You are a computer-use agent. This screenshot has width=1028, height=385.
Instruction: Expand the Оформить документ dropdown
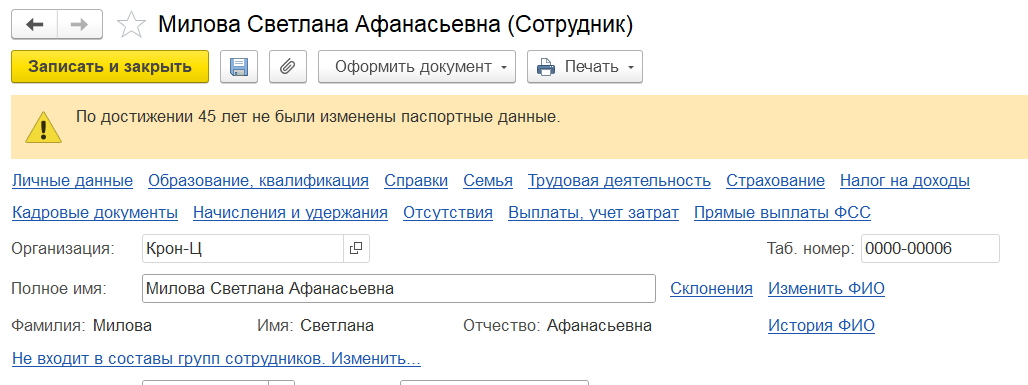(417, 67)
